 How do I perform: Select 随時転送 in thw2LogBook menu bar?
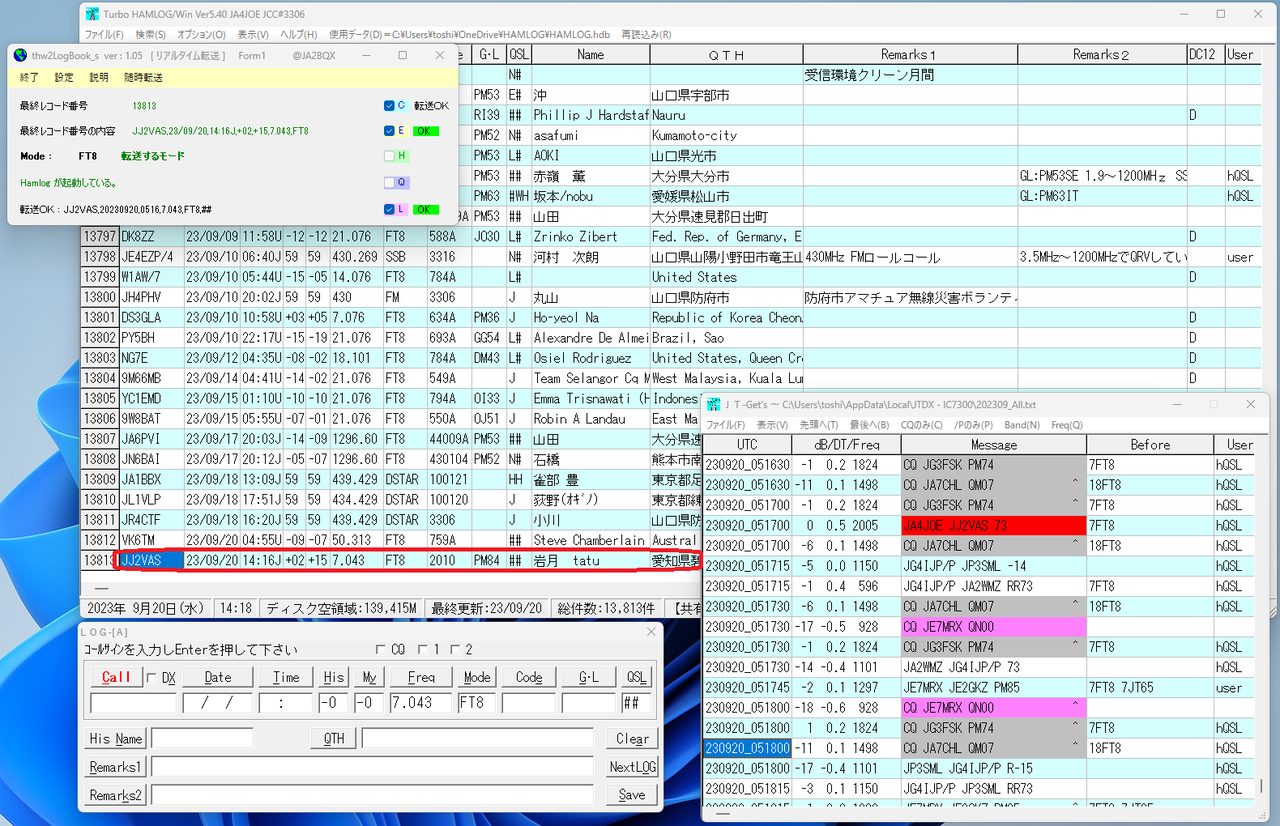tap(143, 77)
